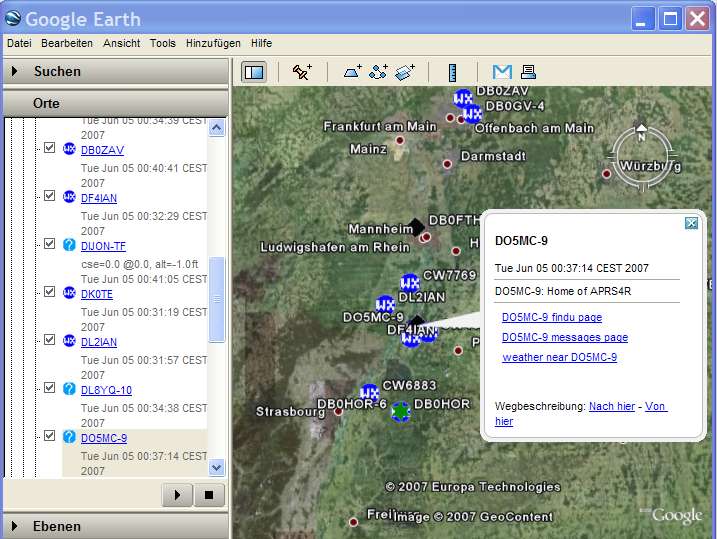
Task: Expand the Ebenen panel
Action: (x=115, y=526)
